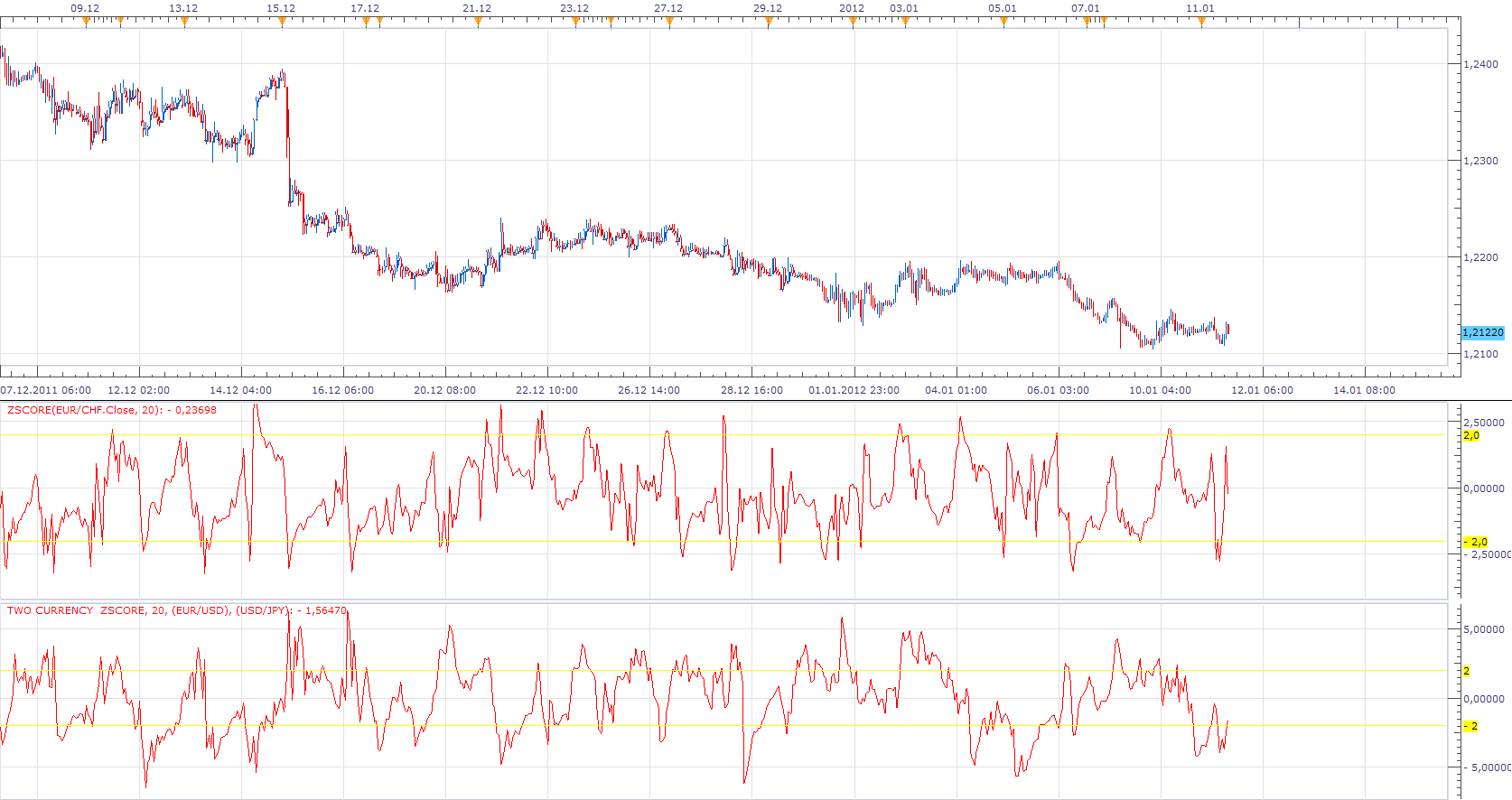1512x800 pixels.
Task: Click the 16.12 06:00 time axis label
Action: click(342, 390)
